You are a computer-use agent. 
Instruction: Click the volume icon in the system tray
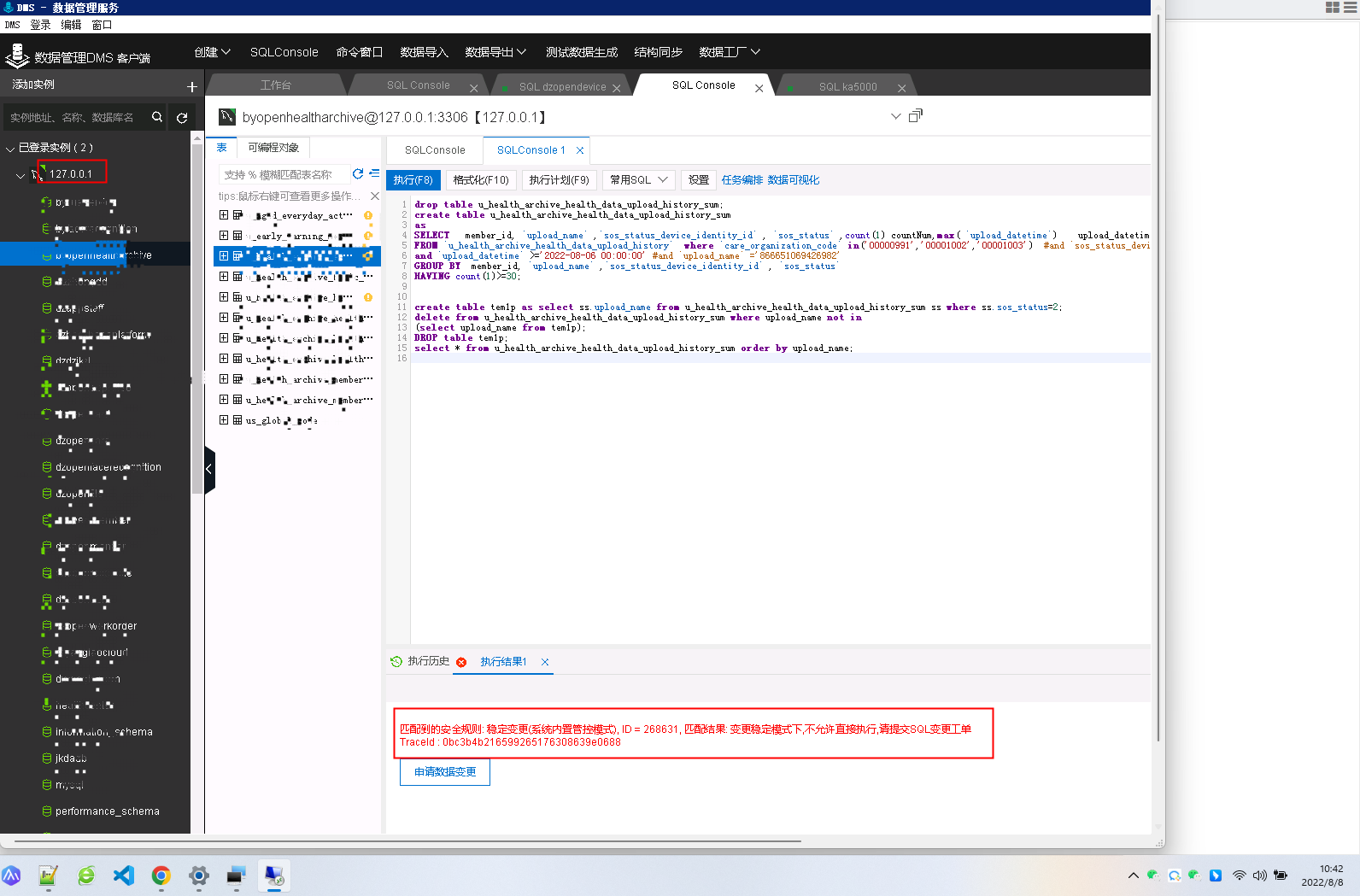coord(1260,876)
